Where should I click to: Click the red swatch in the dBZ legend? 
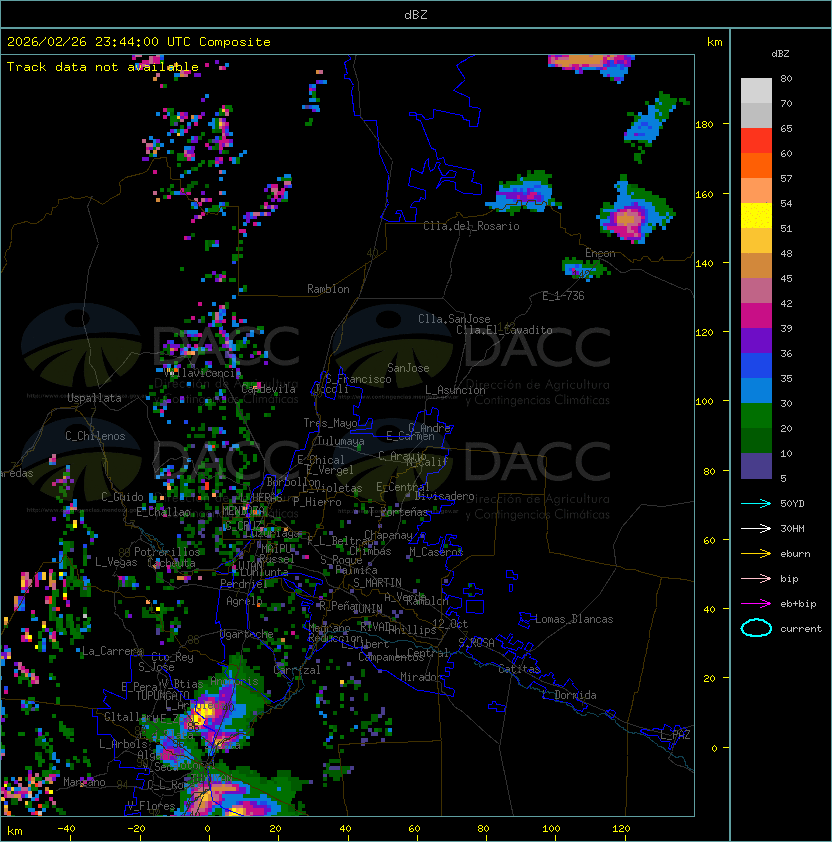click(756, 141)
